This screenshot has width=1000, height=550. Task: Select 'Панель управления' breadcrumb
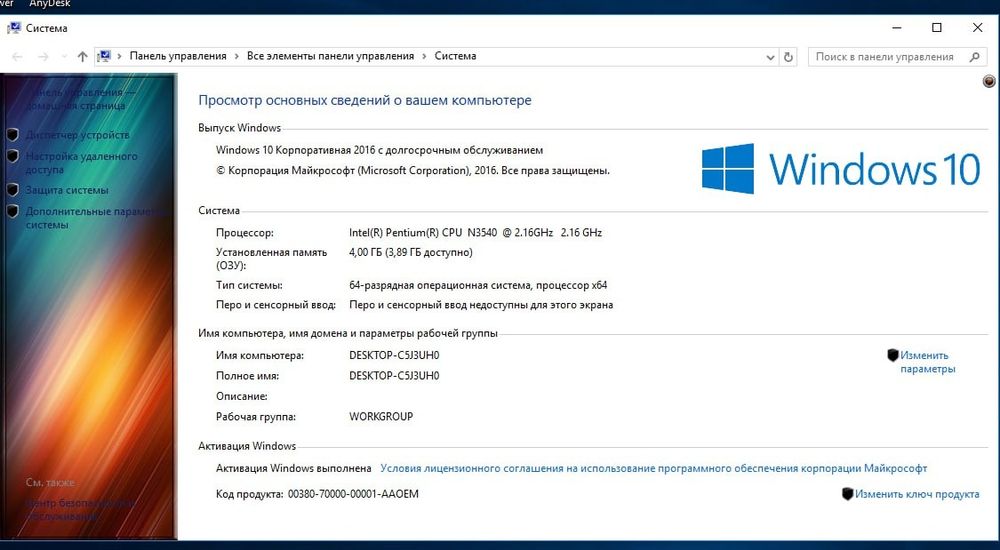coord(178,56)
